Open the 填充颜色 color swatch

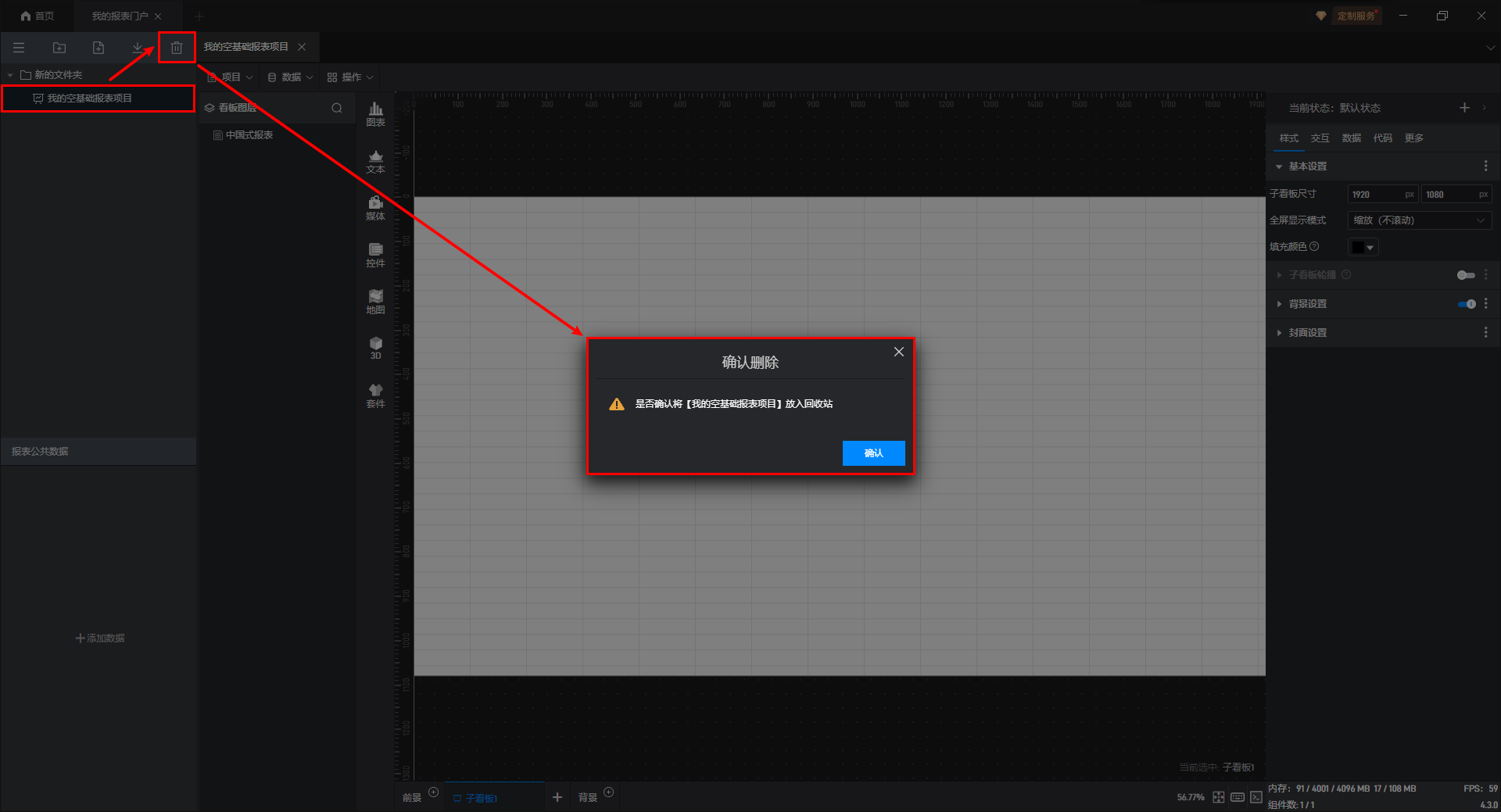click(1363, 248)
